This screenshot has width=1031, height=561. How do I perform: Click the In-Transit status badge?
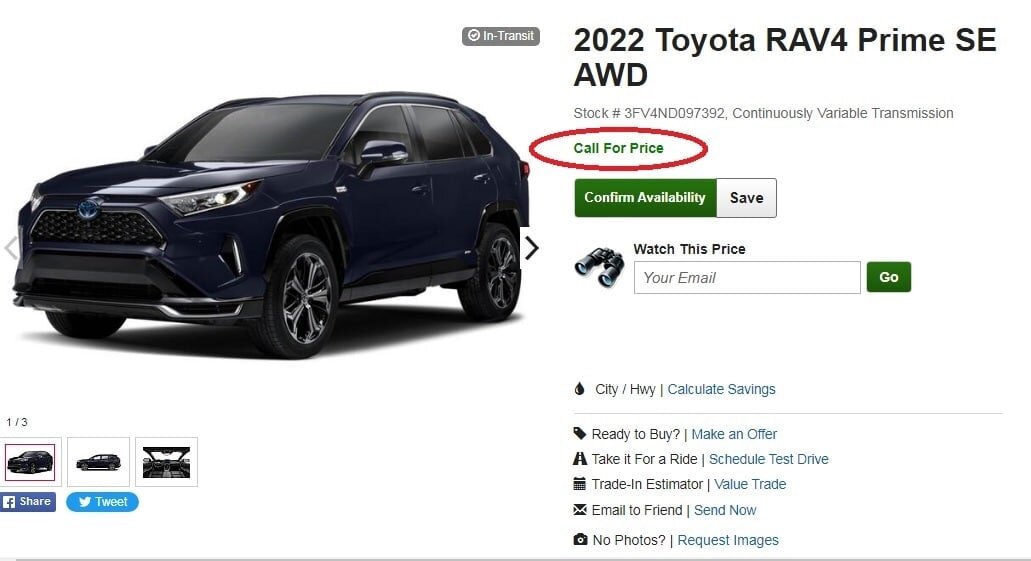coord(500,36)
